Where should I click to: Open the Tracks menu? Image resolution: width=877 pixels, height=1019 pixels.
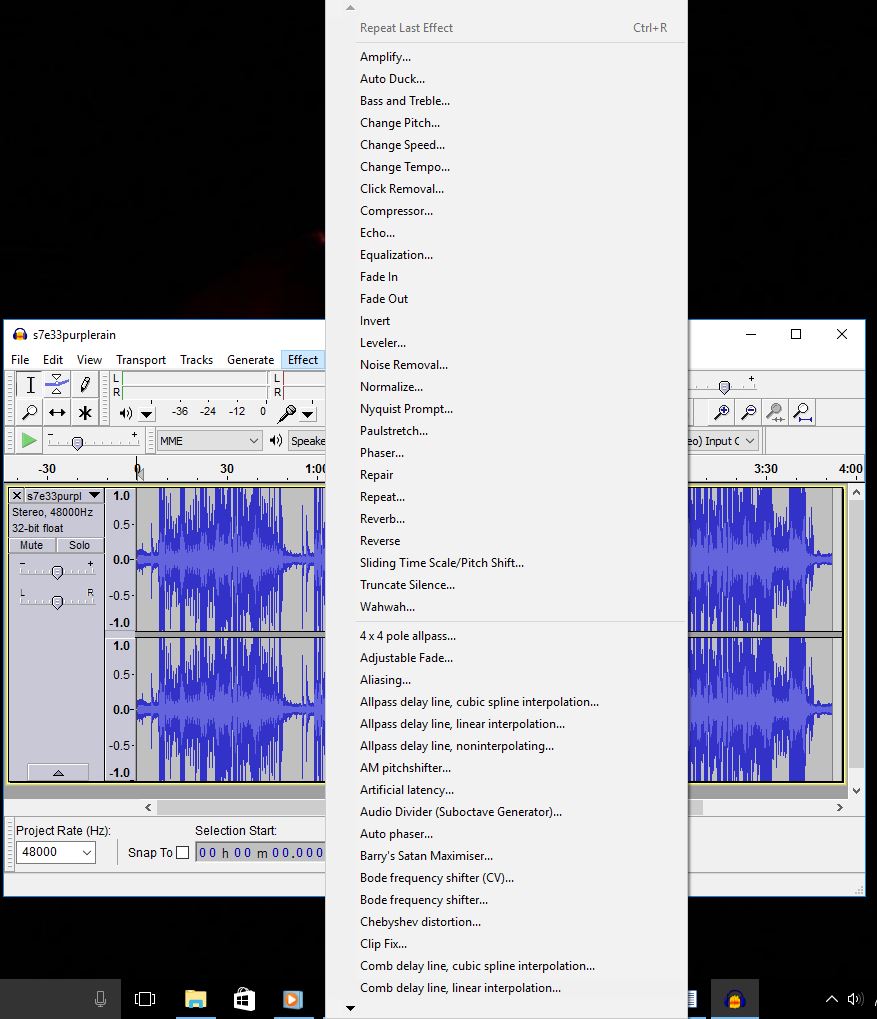pyautogui.click(x=196, y=359)
